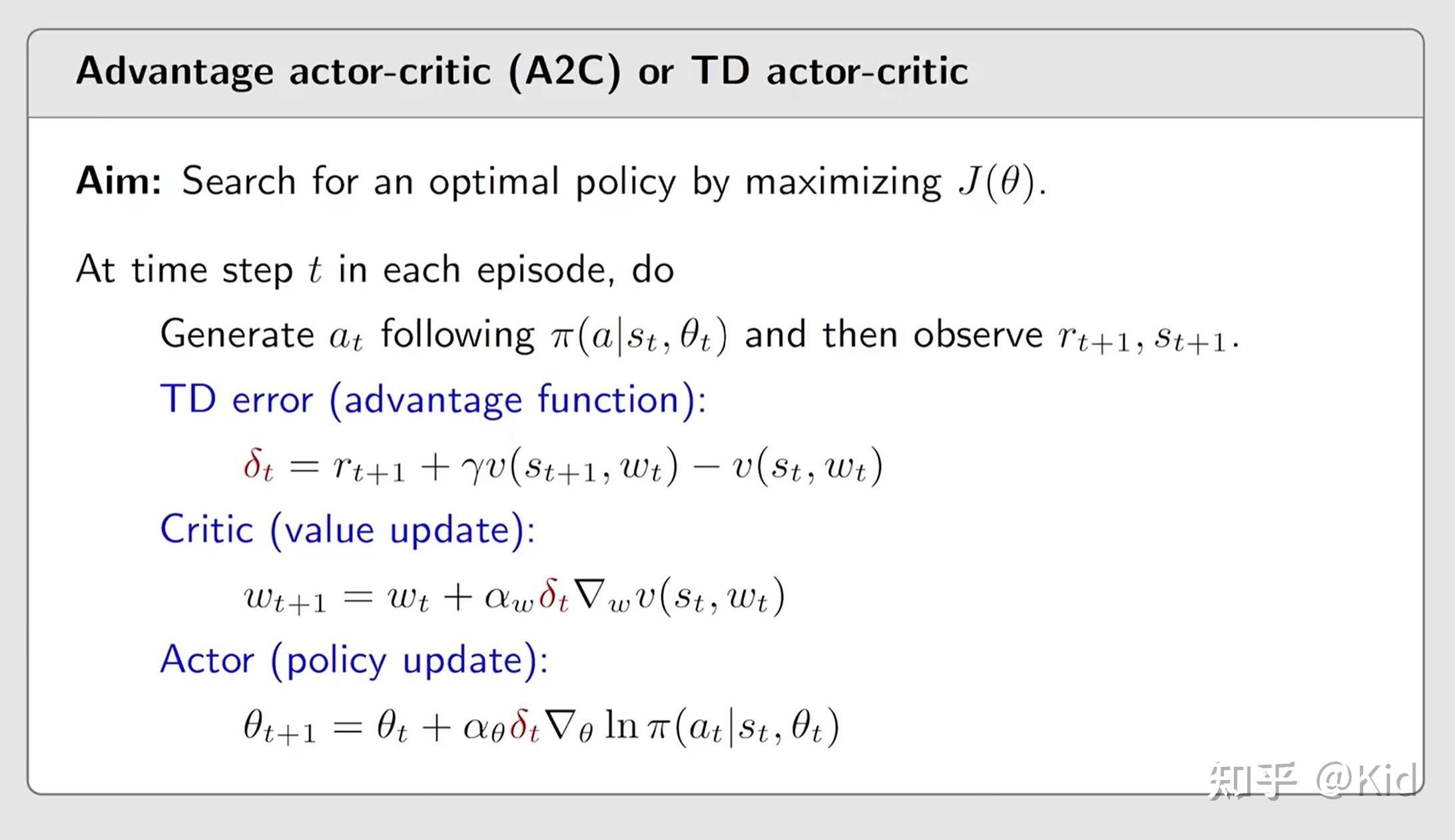Click the 知乎 @Kid watermark

pos(1312,780)
